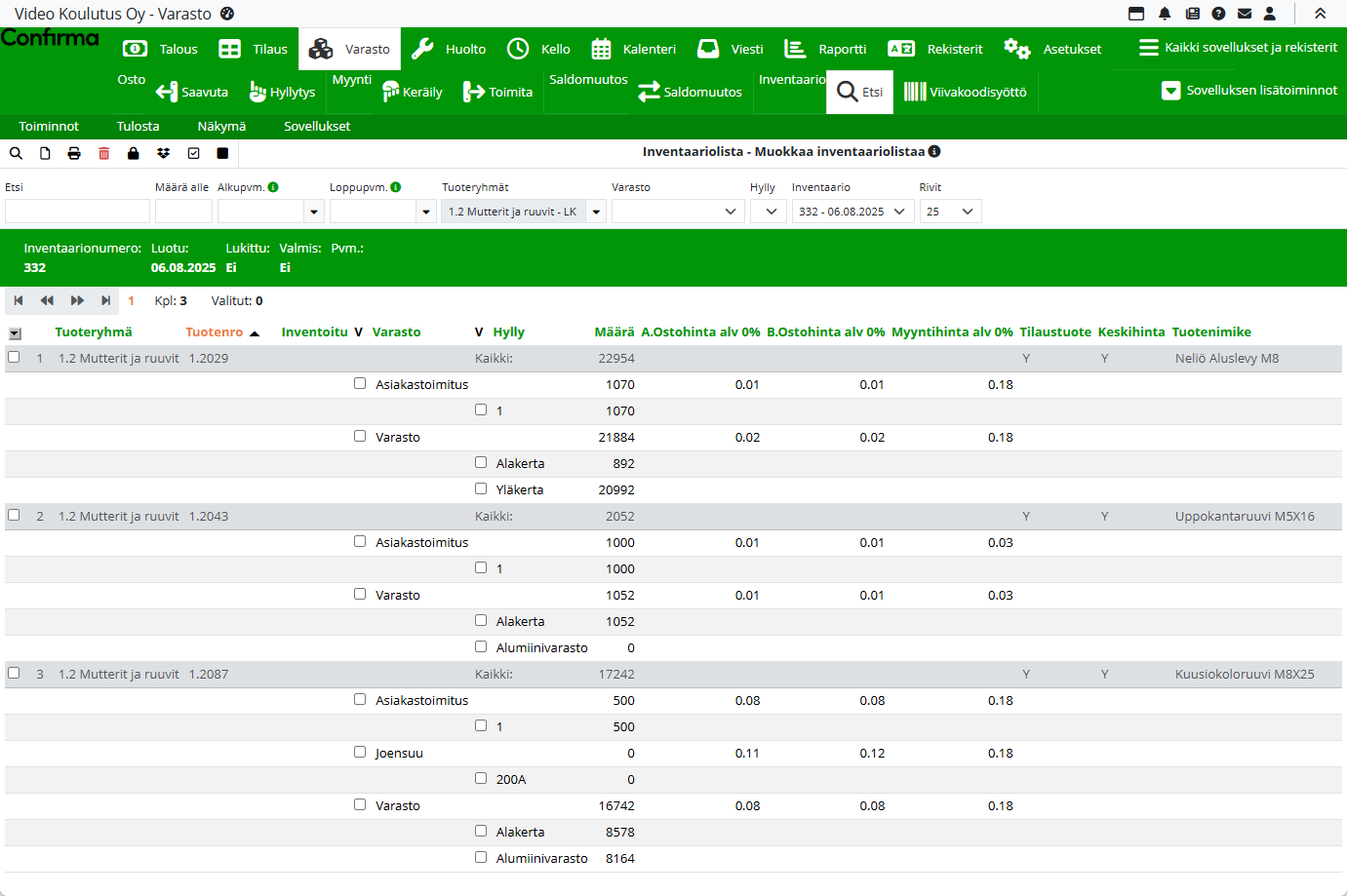The height and width of the screenshot is (896, 1347).
Task: Open the envelope messages icon
Action: coord(1245,14)
